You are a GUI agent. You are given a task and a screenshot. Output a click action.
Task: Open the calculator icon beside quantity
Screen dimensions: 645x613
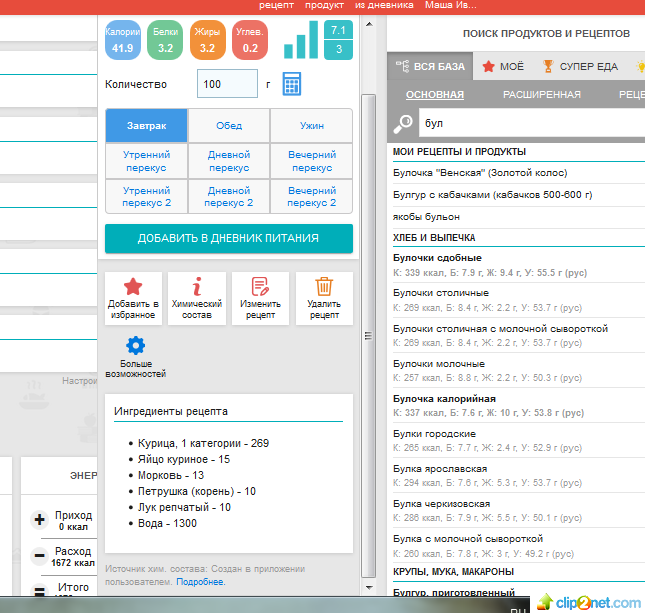click(x=292, y=84)
